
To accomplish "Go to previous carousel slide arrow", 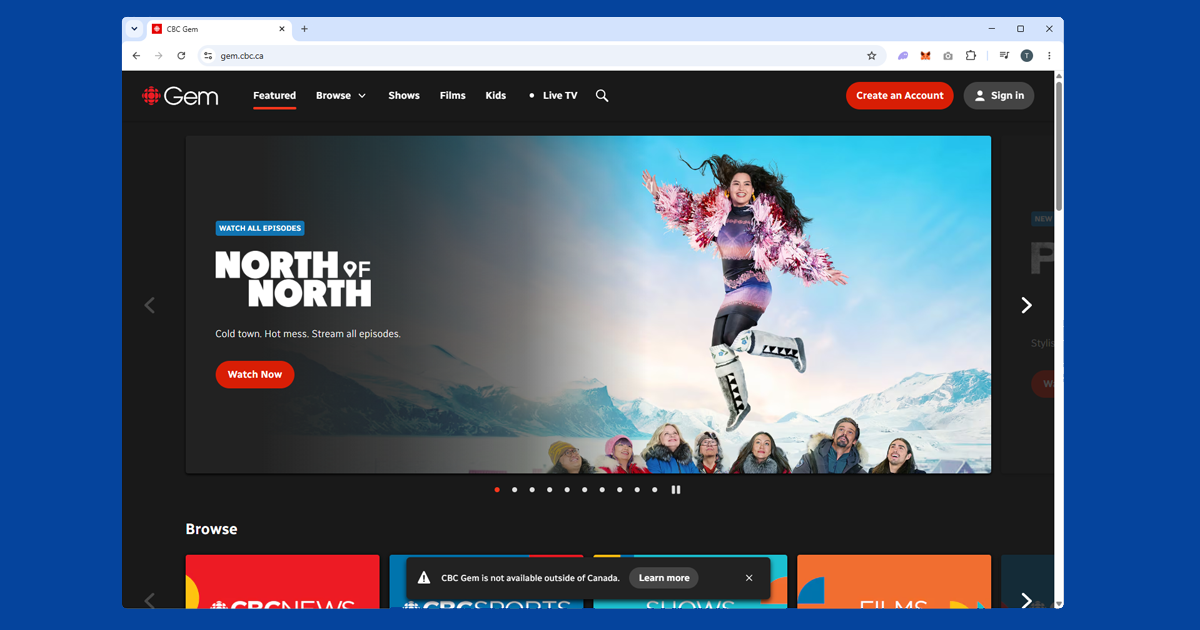I will 150,305.
